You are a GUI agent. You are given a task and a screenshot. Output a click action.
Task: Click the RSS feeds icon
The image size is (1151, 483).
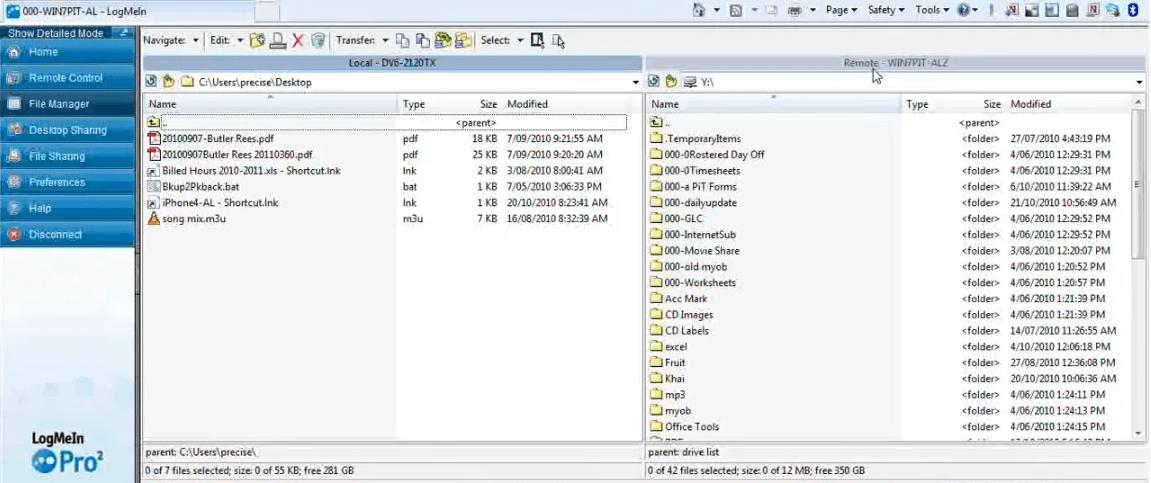click(736, 10)
